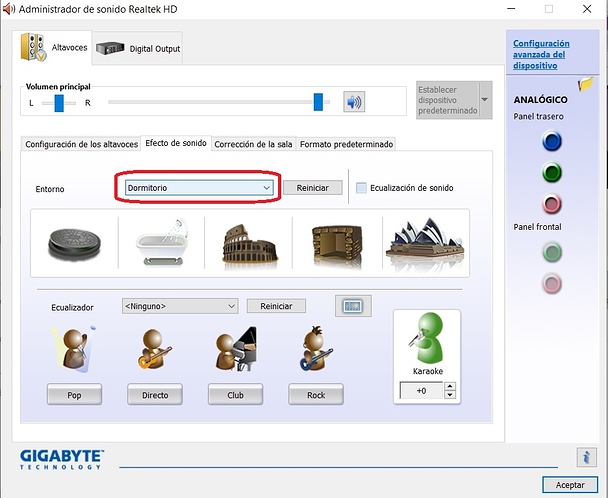Image resolution: width=608 pixels, height=498 pixels.
Task: Click the green rear panel jack
Action: click(551, 172)
